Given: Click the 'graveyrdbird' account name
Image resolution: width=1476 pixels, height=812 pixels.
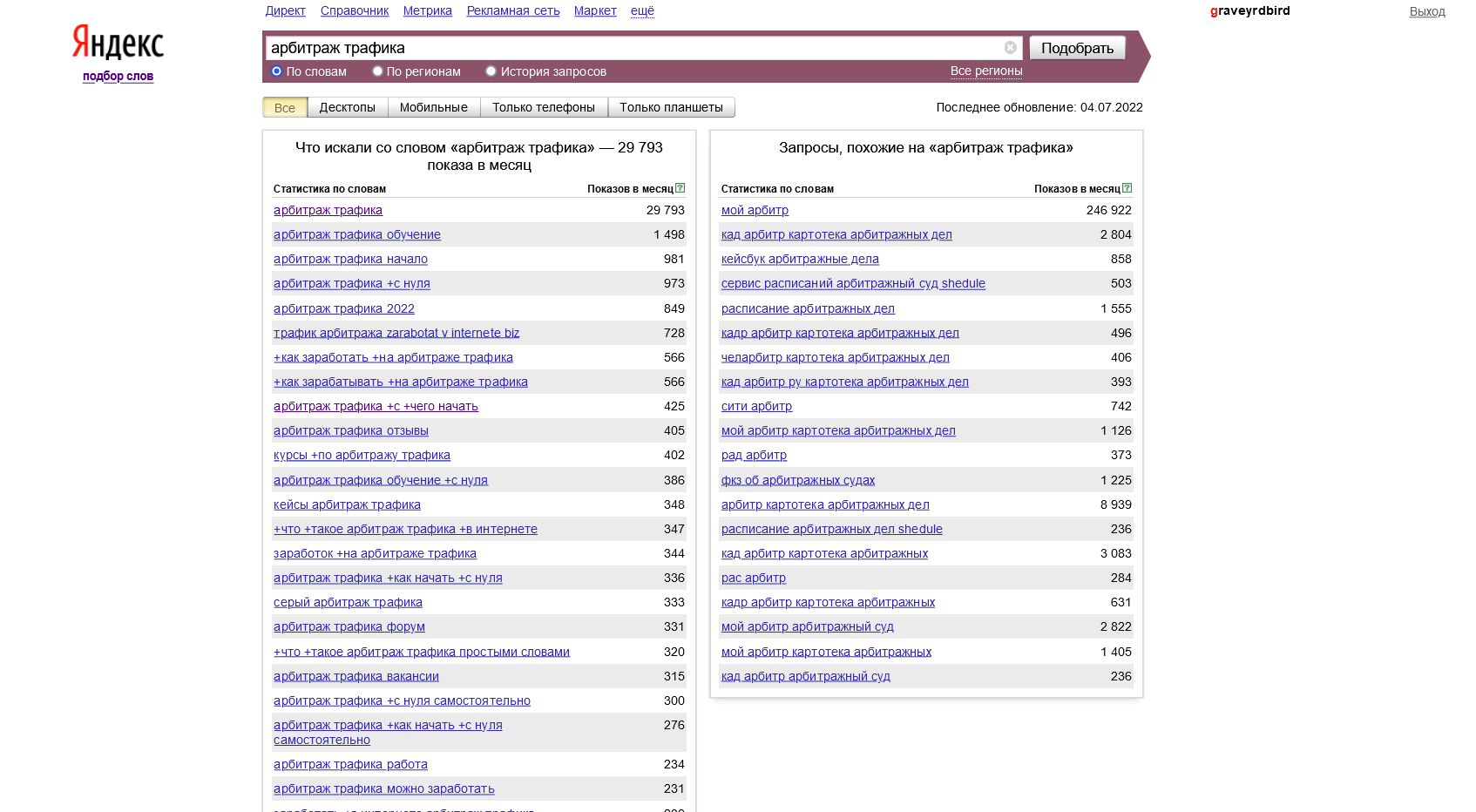Looking at the screenshot, I should [1249, 10].
